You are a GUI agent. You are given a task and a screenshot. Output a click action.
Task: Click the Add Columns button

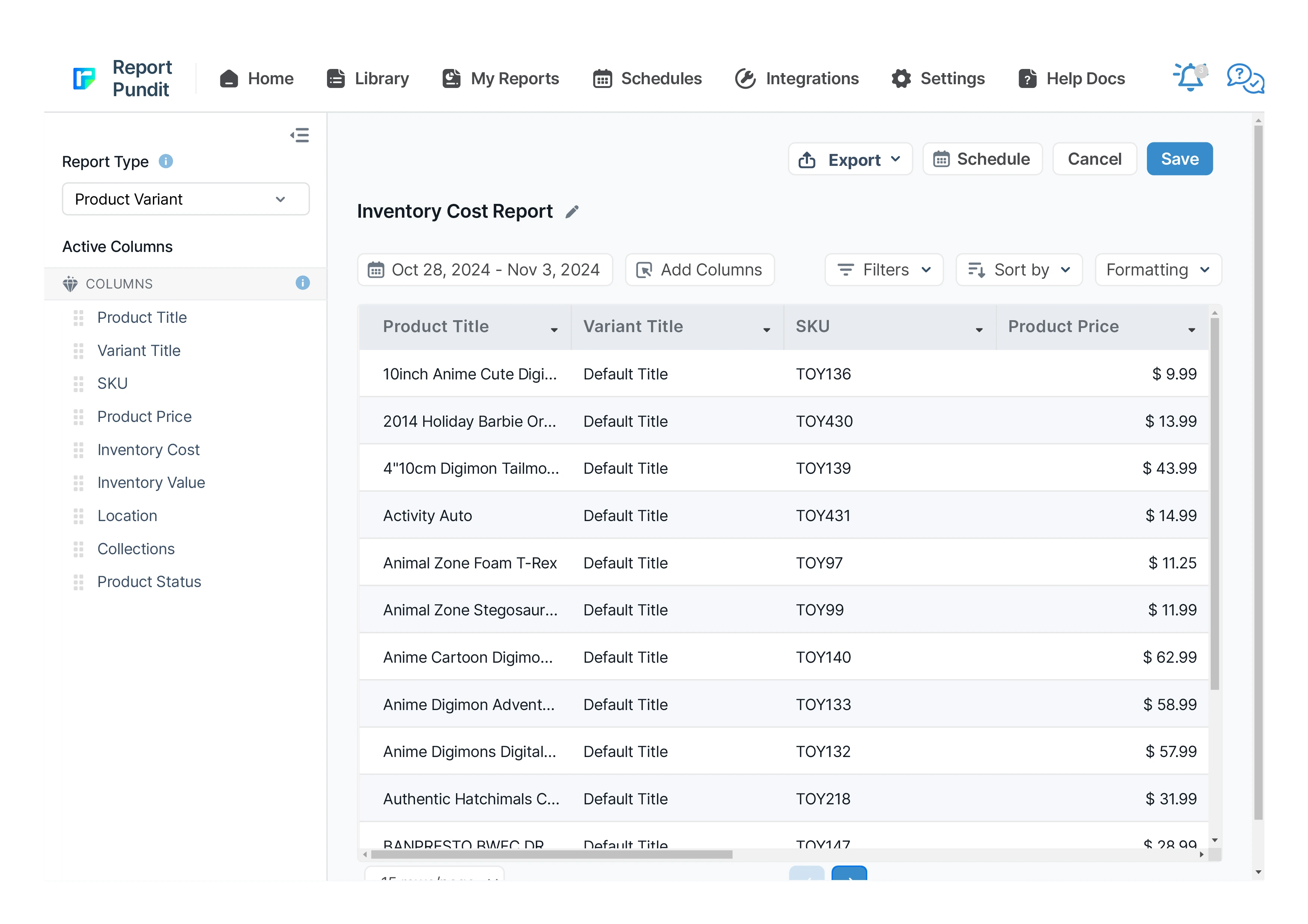tap(699, 270)
